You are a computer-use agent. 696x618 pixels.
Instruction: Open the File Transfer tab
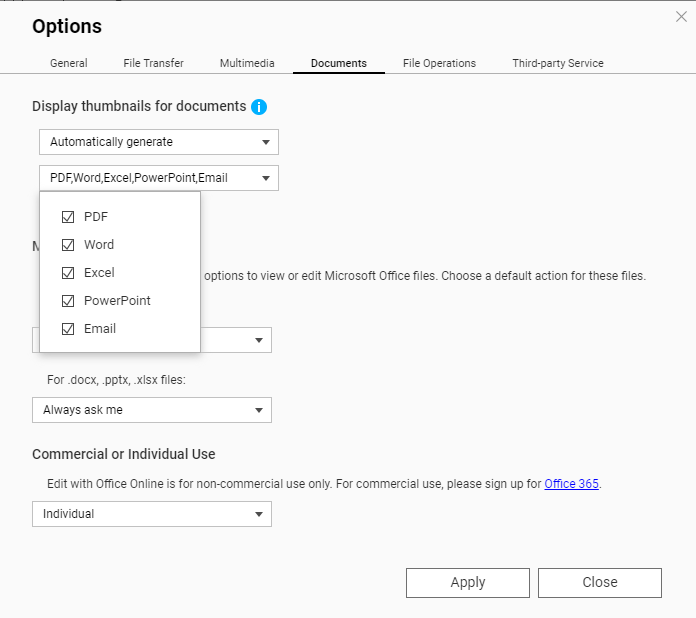pos(153,63)
